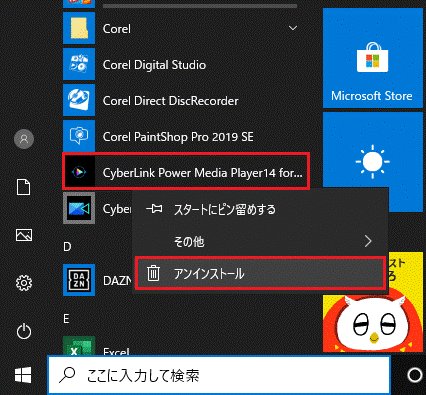Click the CyberLink Power Media Player icon

(x=79, y=172)
